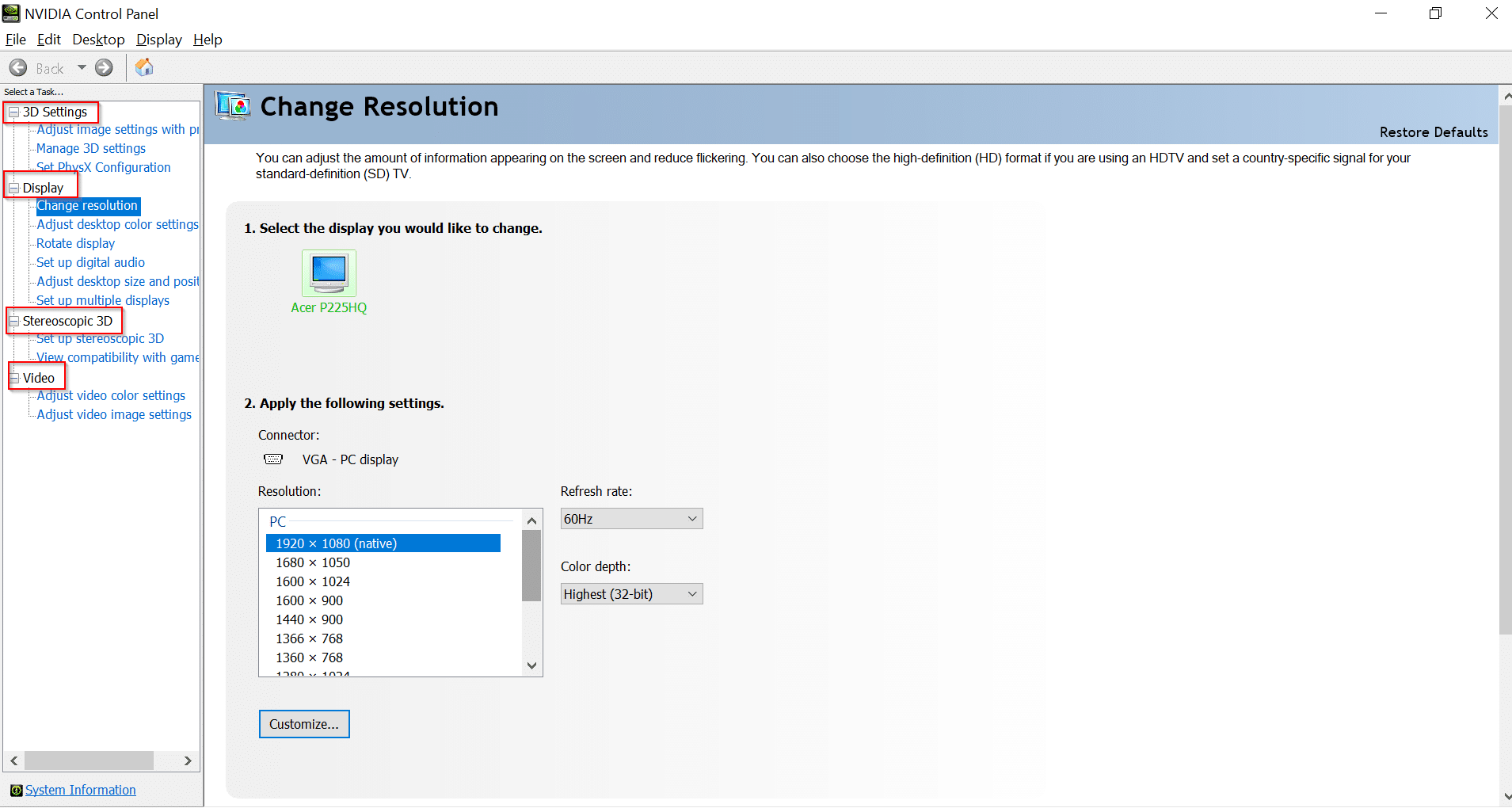Open the Display menu
This screenshot has height=808, width=1512.
click(x=159, y=40)
